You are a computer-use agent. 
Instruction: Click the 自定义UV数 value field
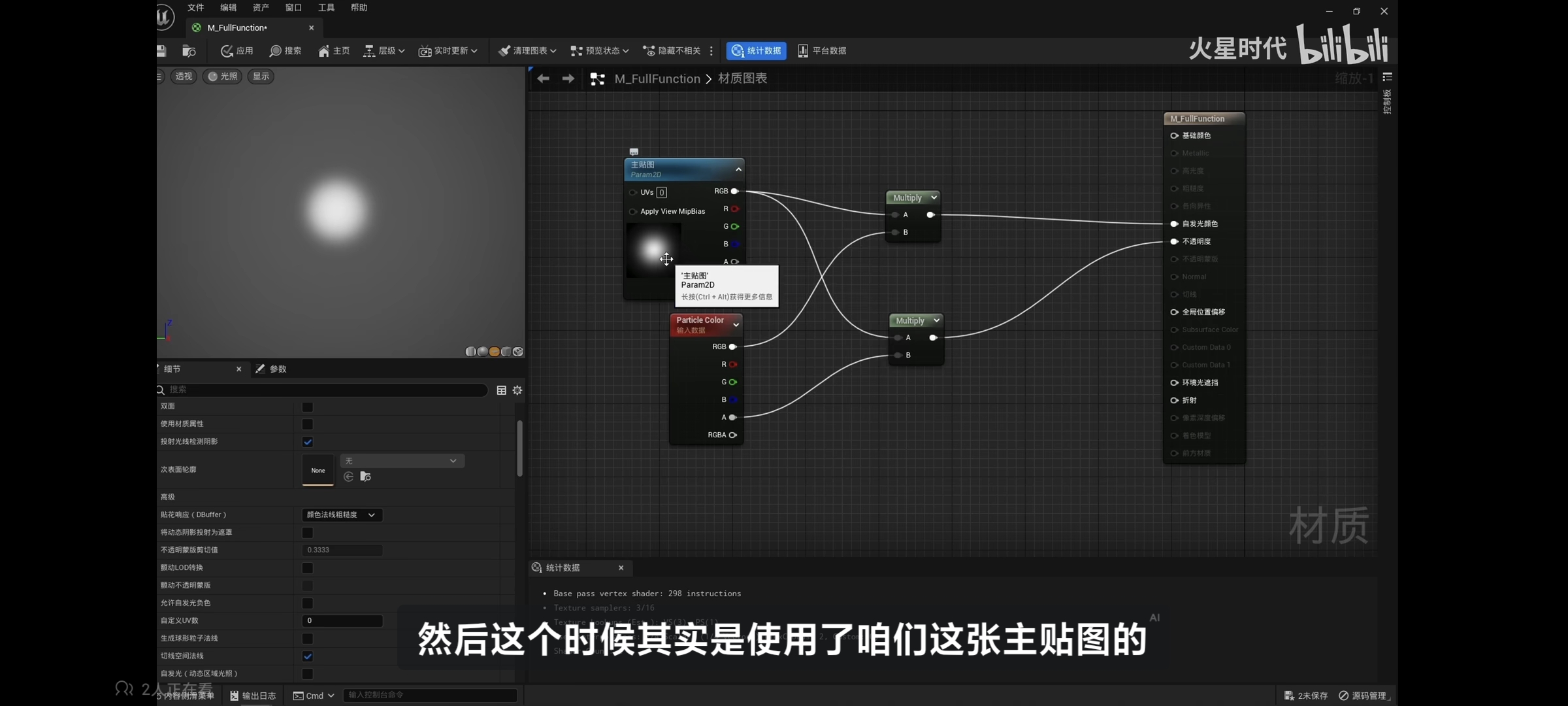pyautogui.click(x=342, y=621)
